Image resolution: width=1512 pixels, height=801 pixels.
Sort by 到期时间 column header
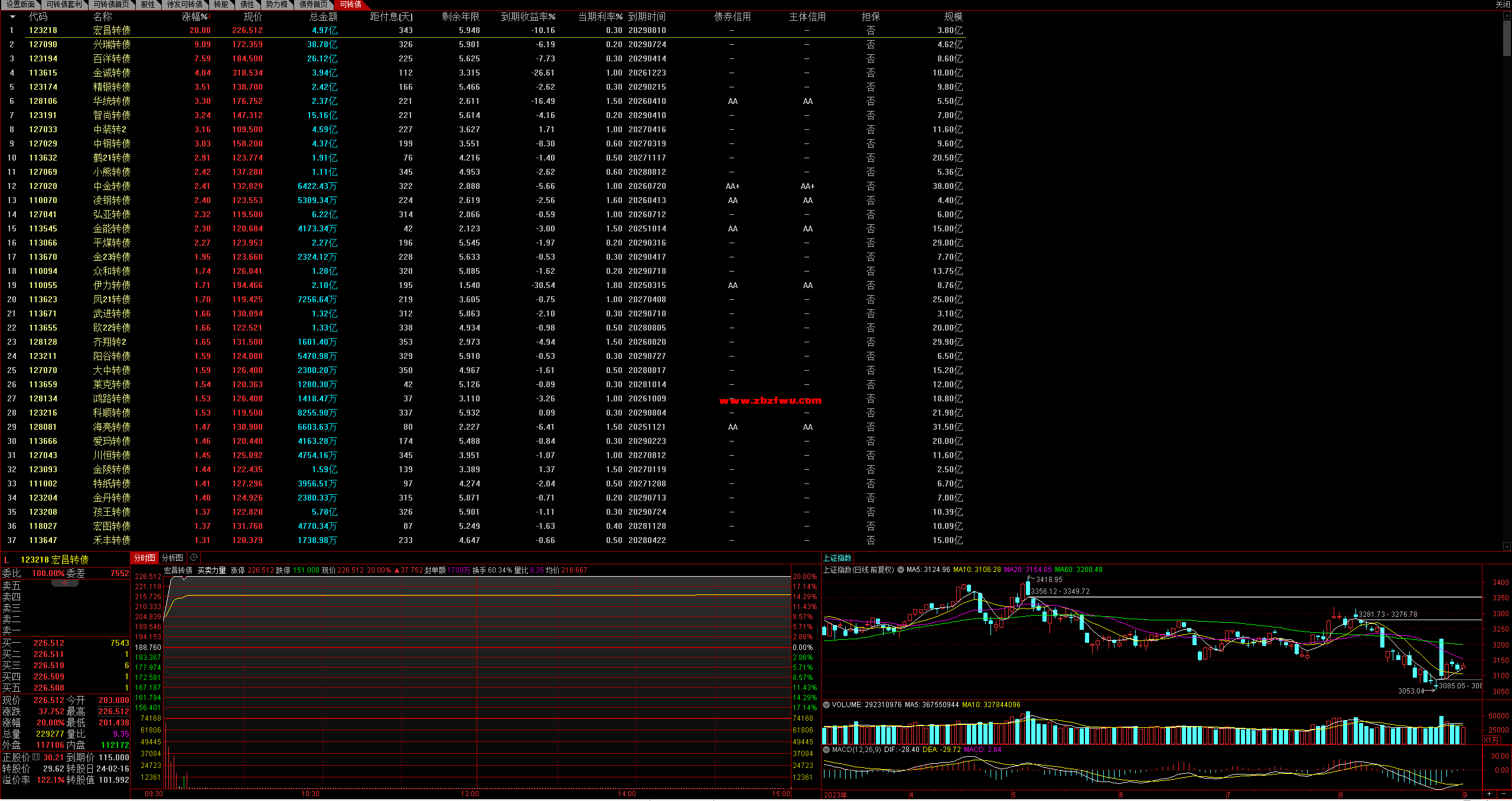(647, 17)
